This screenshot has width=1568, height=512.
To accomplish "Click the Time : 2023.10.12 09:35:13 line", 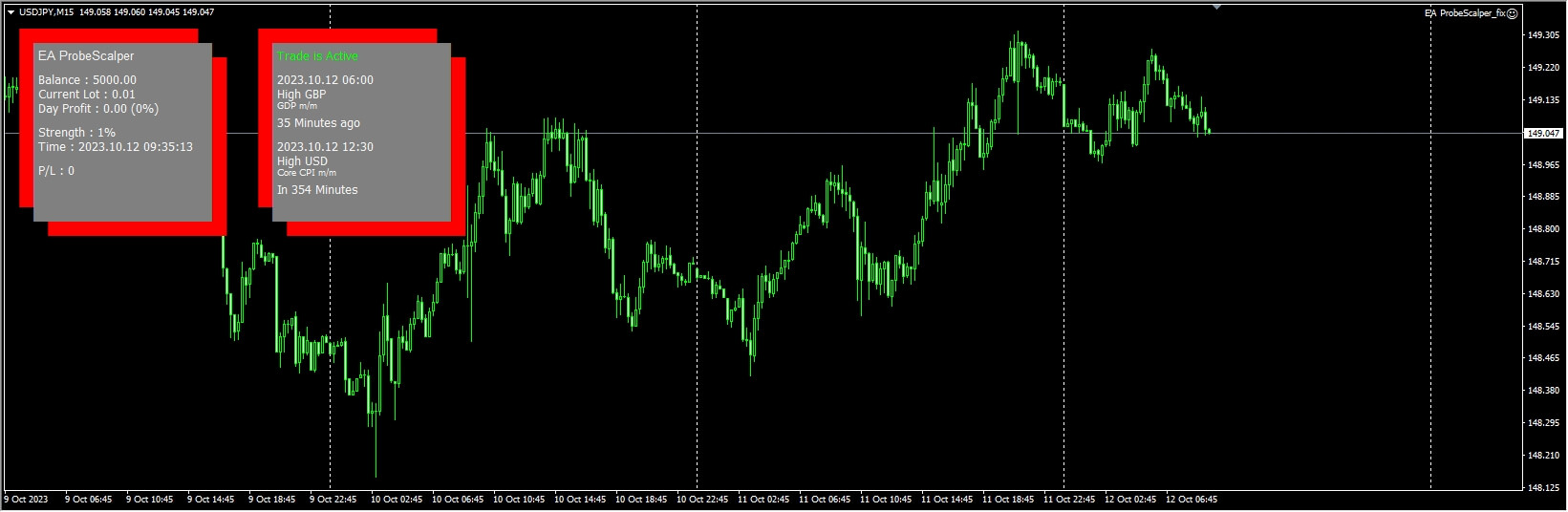I will tap(116, 147).
